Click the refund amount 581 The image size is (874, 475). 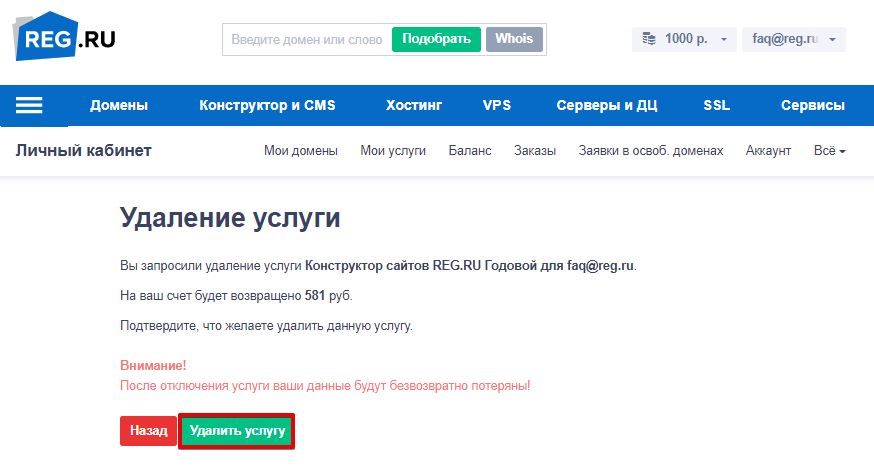[x=314, y=295]
